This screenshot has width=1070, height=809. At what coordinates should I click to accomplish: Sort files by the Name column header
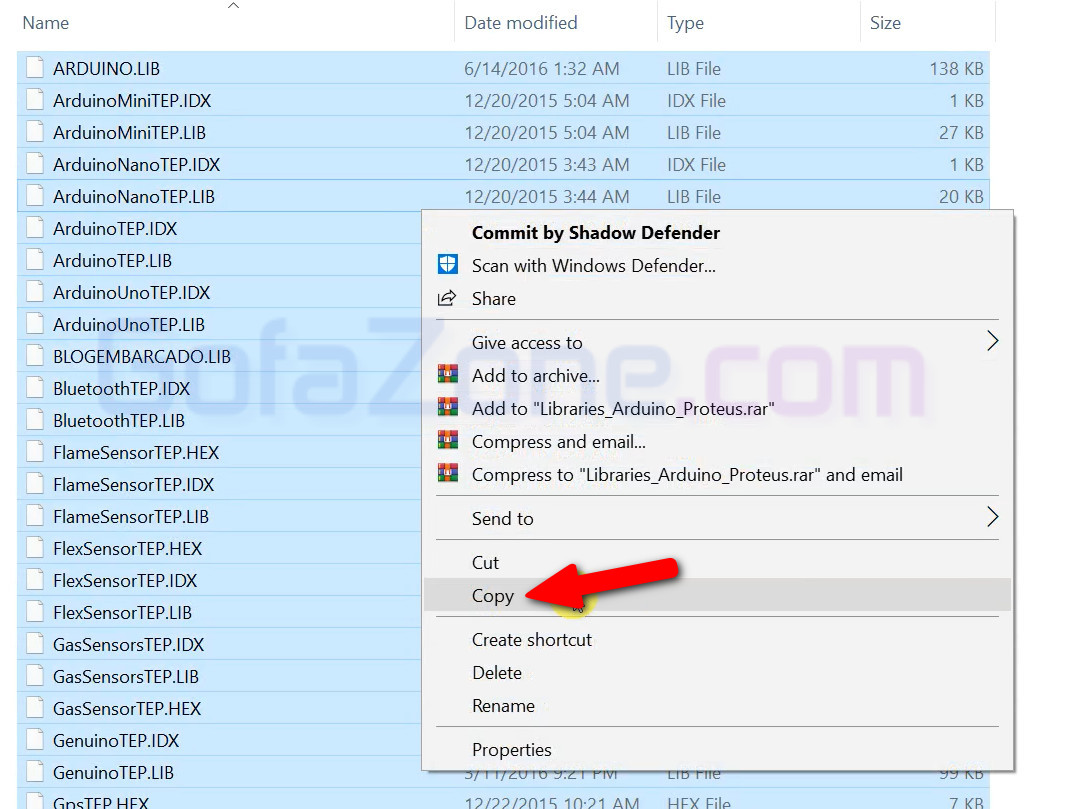pos(46,23)
